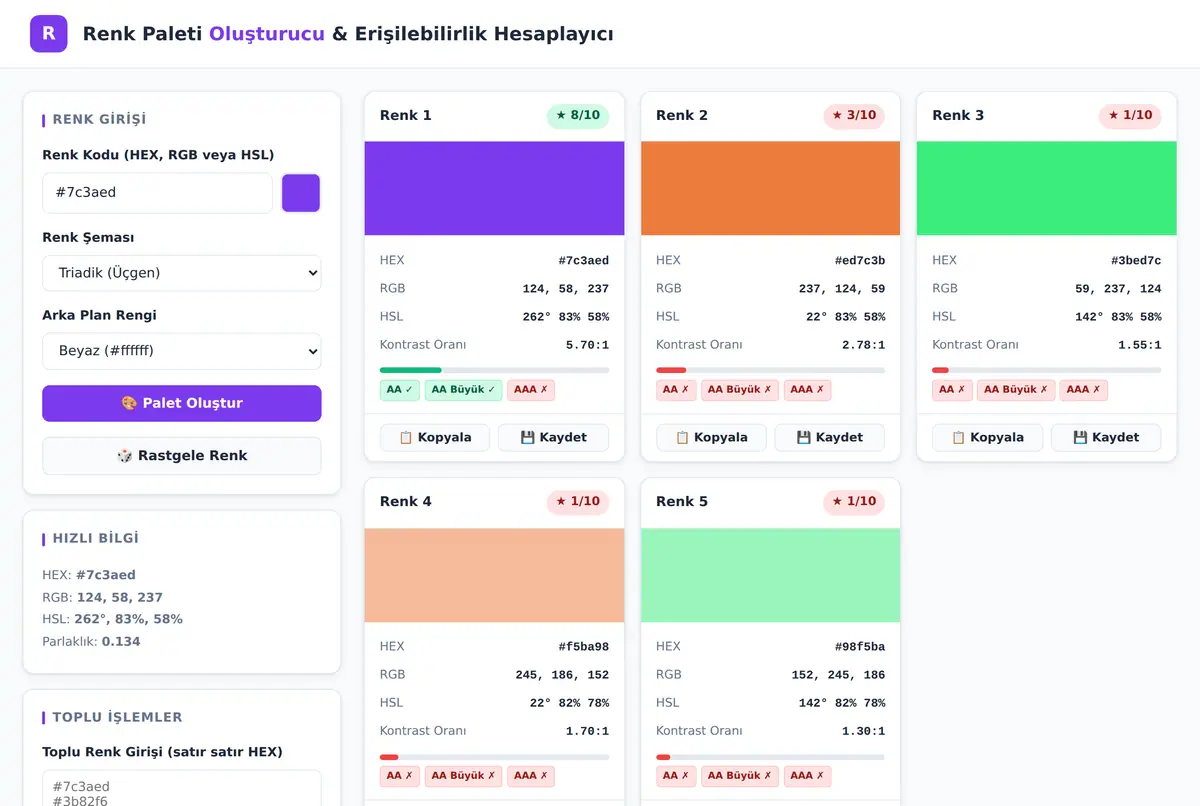The image size is (1200, 806).
Task: Click the AA Büyük ✓ badge on Renk 1
Action: click(463, 390)
